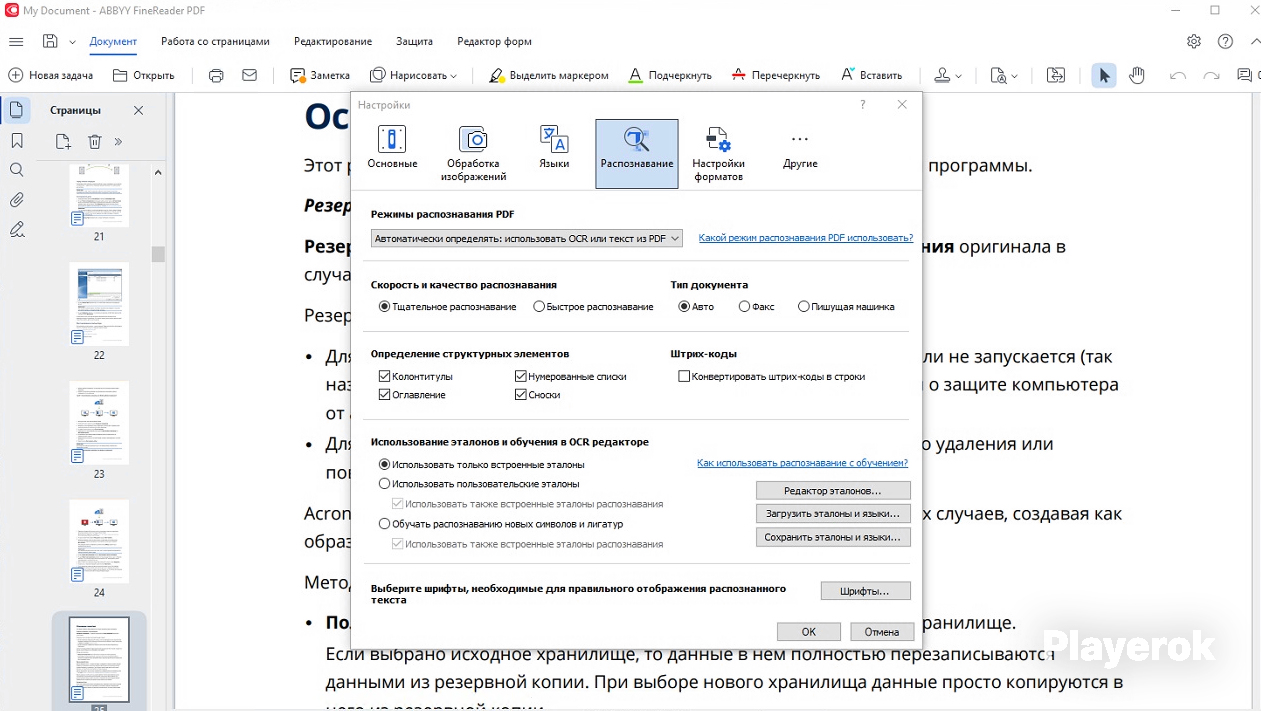
Task: Select Train new characters and ligatures
Action: coord(385,523)
